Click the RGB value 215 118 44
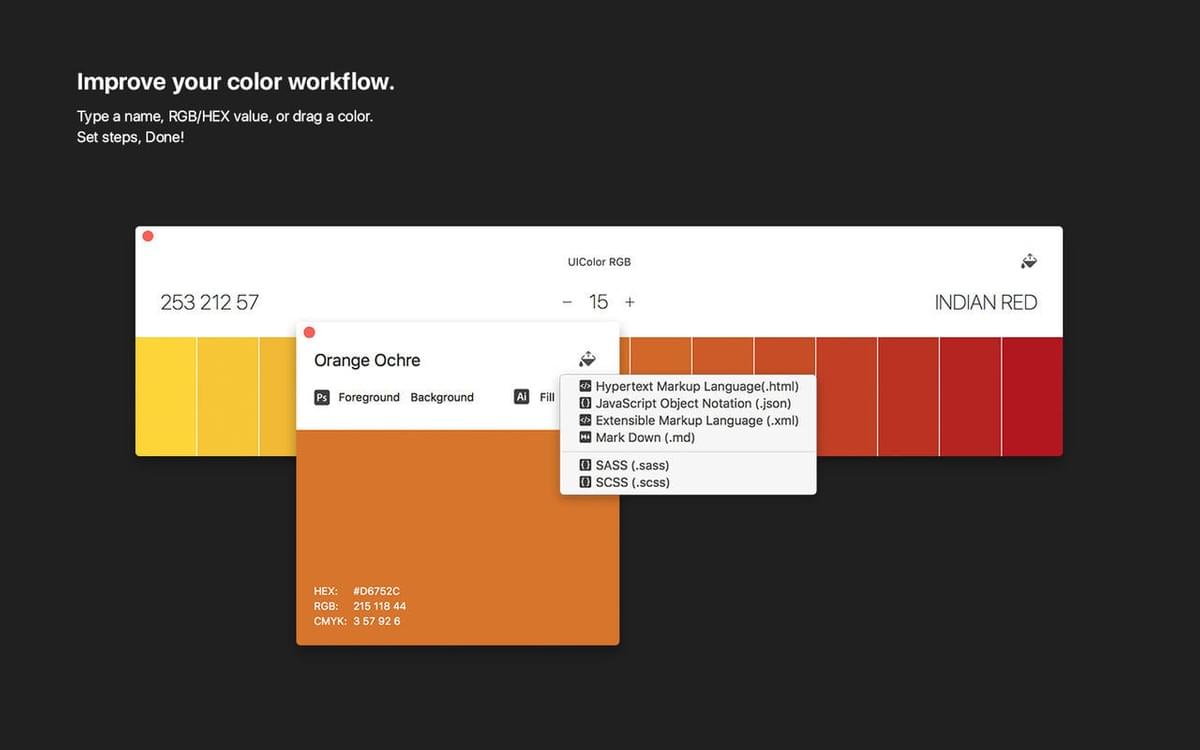This screenshot has height=750, width=1200. pyautogui.click(x=379, y=606)
